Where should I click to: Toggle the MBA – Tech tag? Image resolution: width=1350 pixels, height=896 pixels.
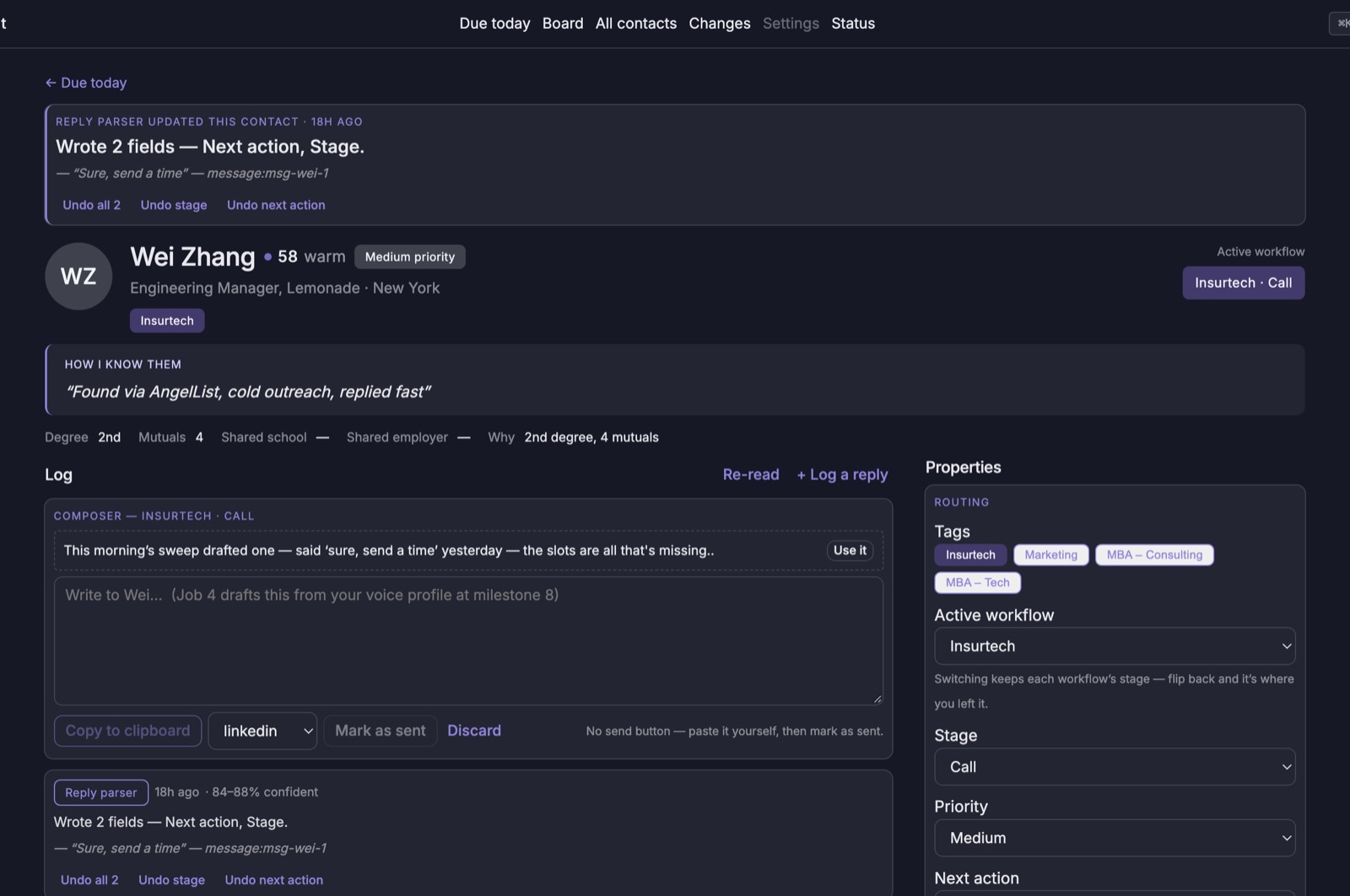(x=978, y=582)
